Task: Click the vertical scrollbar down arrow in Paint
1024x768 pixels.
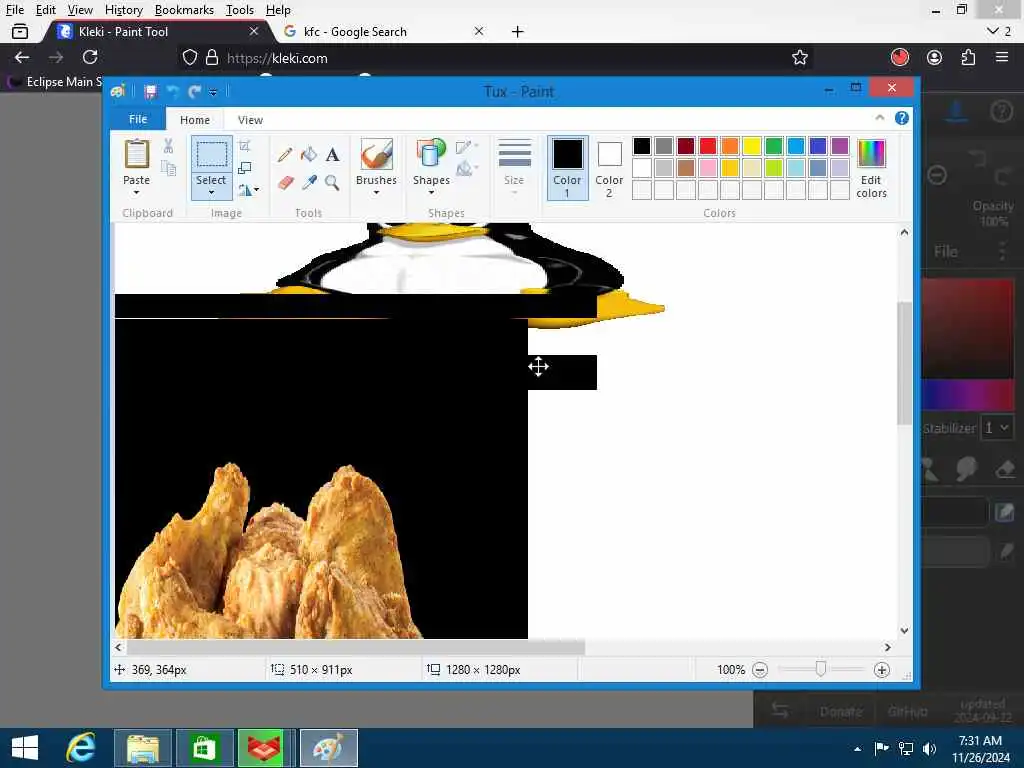Action: point(904,631)
